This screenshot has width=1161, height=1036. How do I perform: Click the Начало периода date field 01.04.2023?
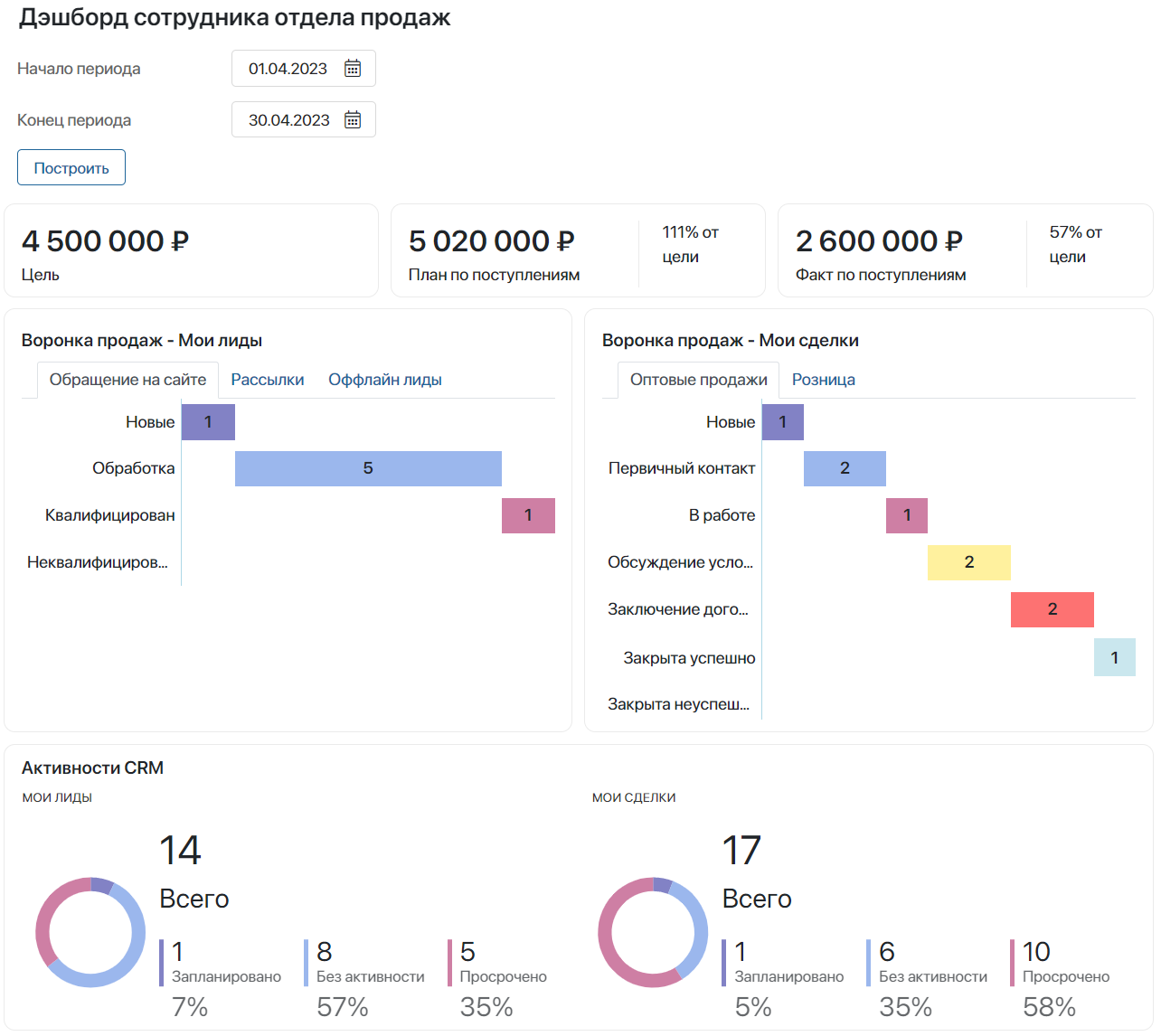click(x=304, y=69)
